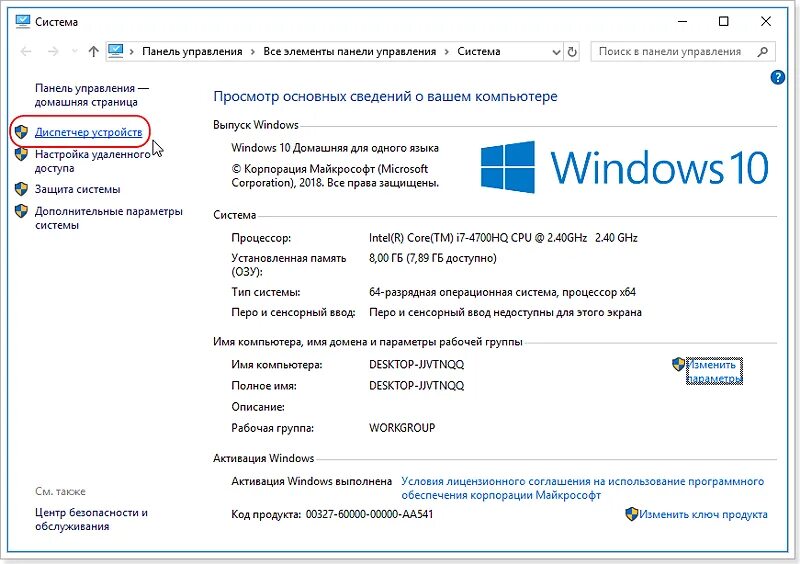Click Все элементы панели управления breadcrumb
The width and height of the screenshot is (800, 564).
coord(349,52)
